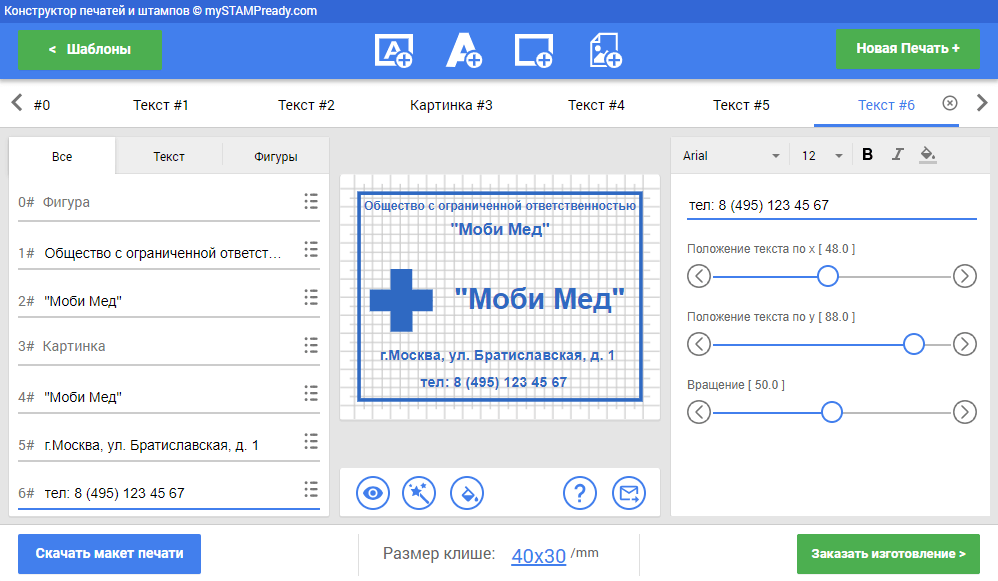Viewport: 998px width, 581px height.
Task: Add new picture element icon
Action: pos(605,50)
